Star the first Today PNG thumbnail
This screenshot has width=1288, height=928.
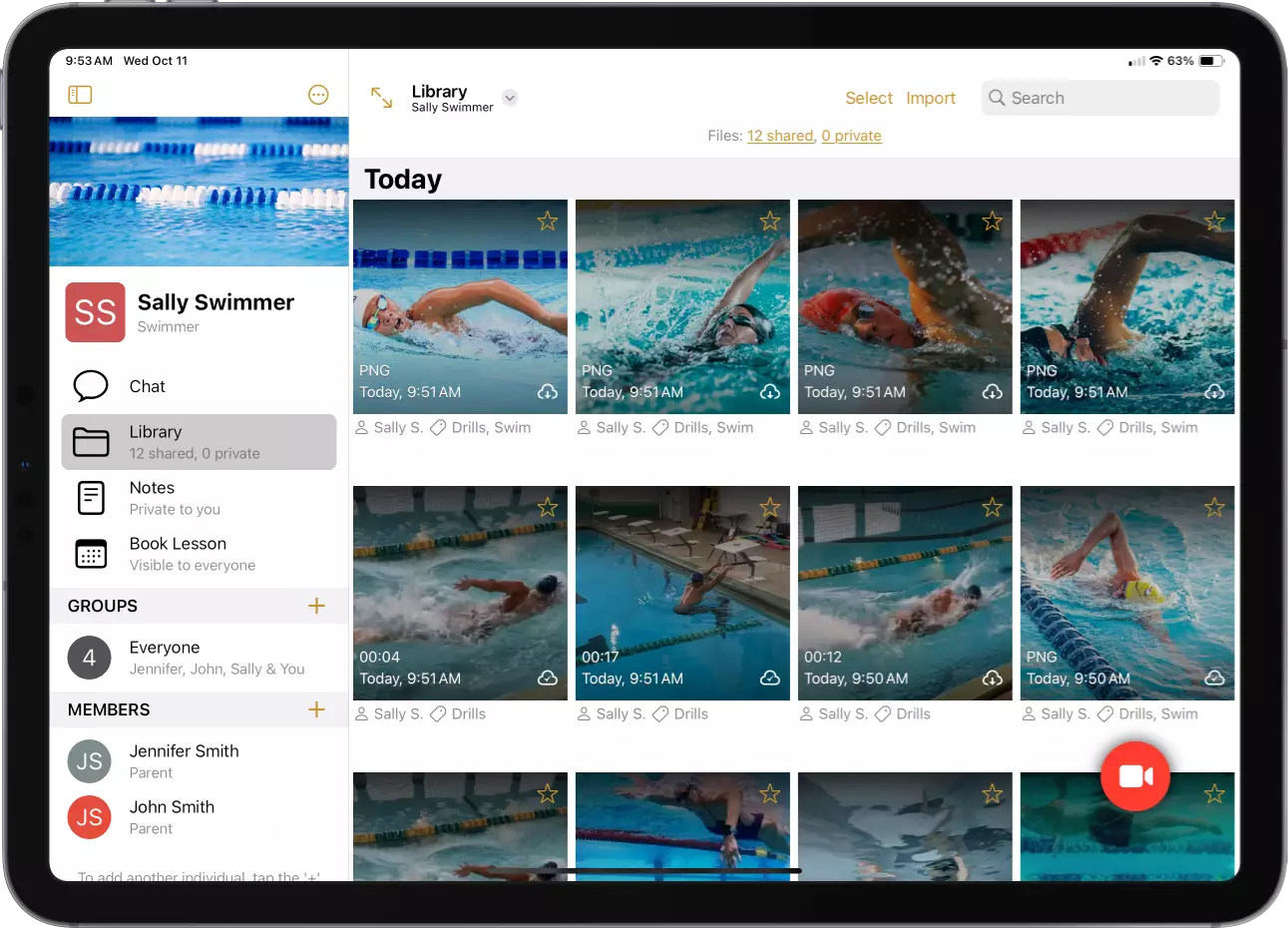point(548,221)
